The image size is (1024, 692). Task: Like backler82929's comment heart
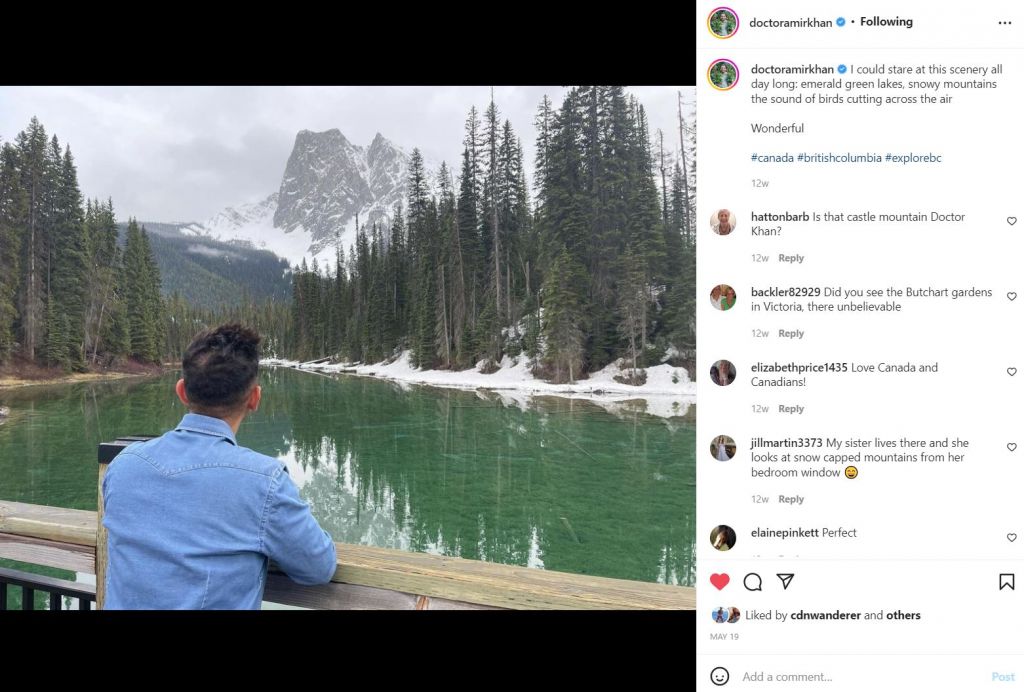(x=1011, y=297)
